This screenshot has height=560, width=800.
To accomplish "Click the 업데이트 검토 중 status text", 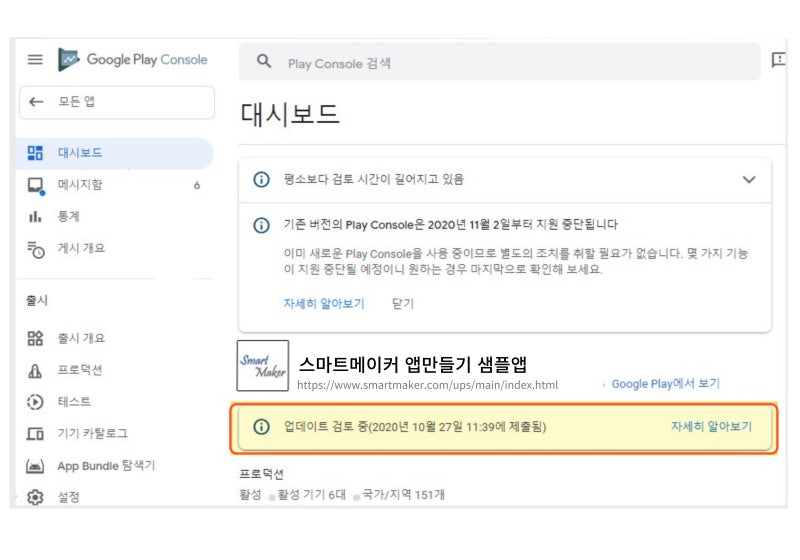I will click(415, 426).
